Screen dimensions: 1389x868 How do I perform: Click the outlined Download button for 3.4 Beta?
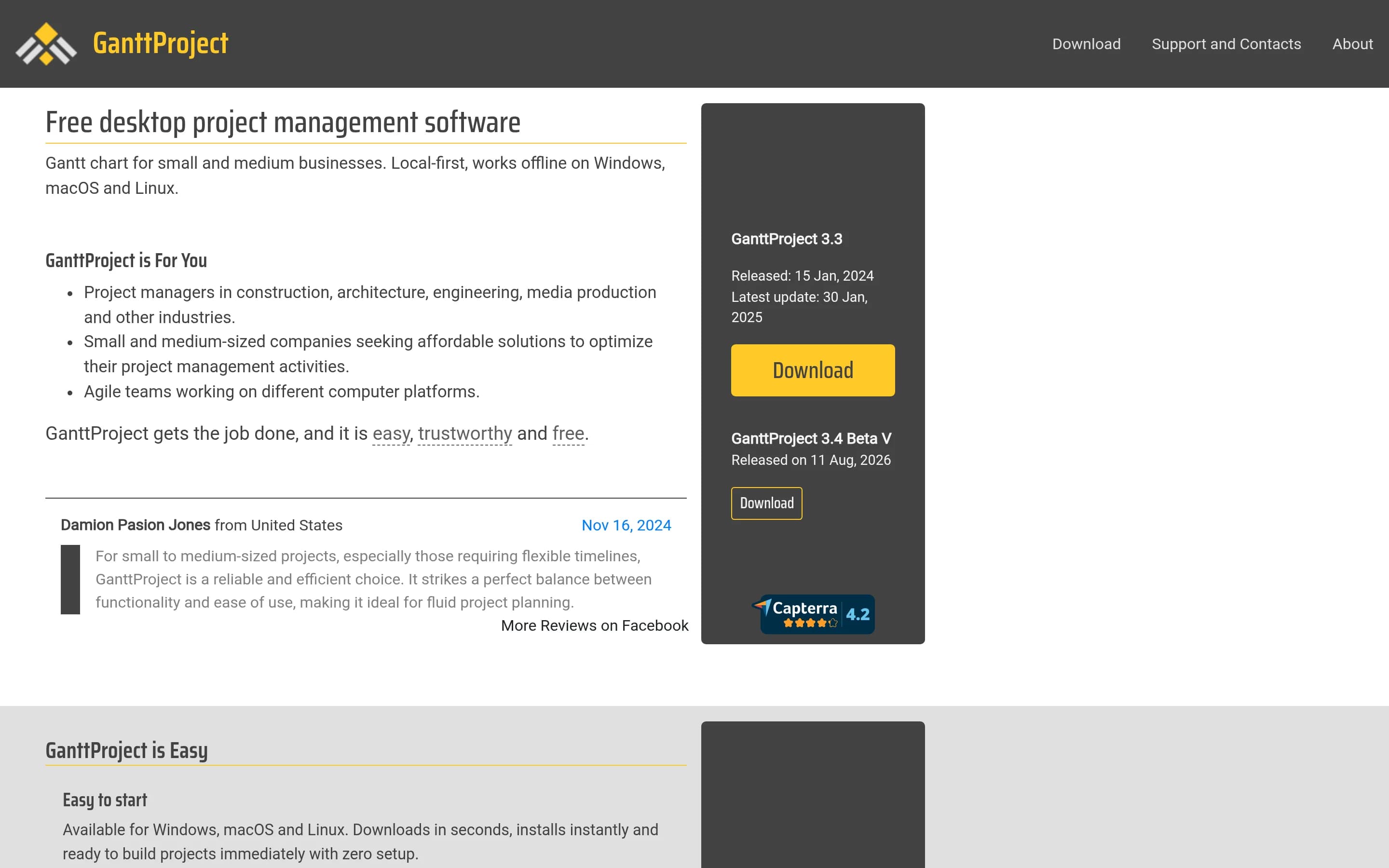(766, 503)
